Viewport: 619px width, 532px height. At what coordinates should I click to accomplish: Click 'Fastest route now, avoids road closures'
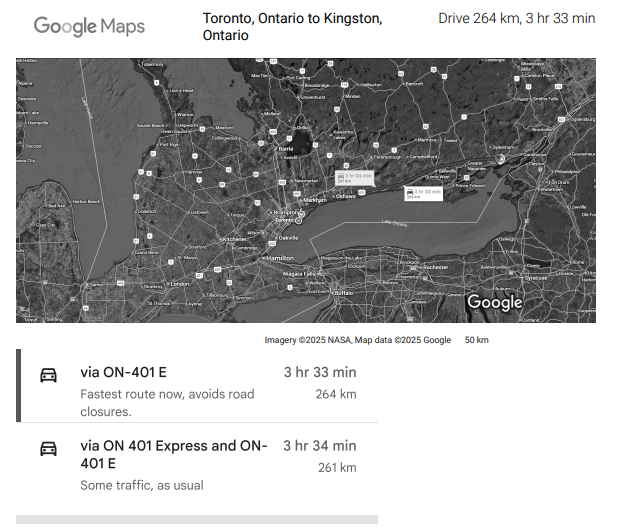[167, 403]
